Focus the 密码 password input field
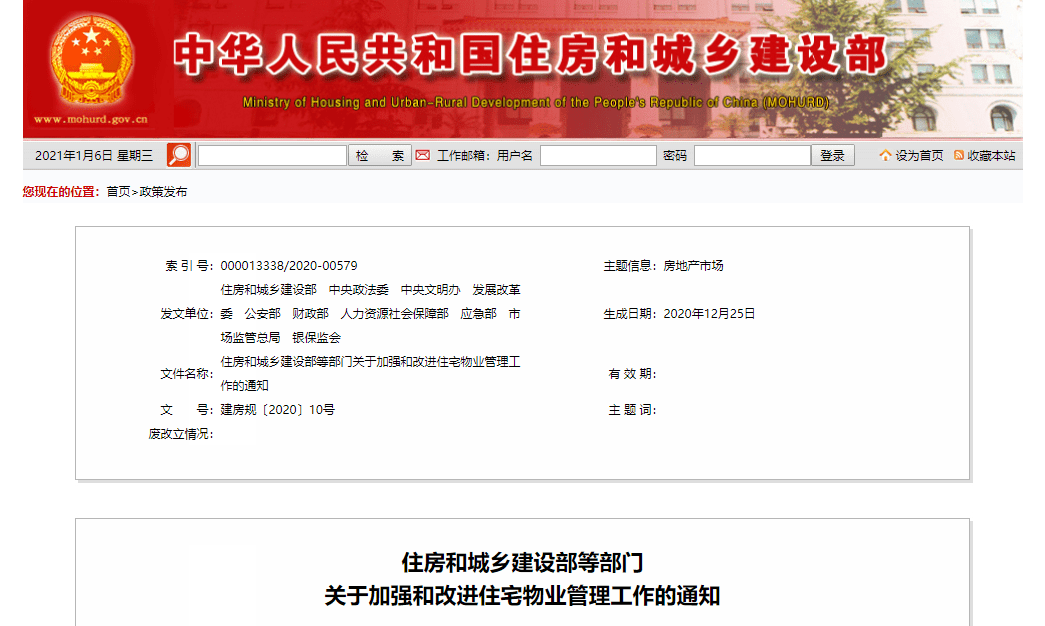 [752, 155]
